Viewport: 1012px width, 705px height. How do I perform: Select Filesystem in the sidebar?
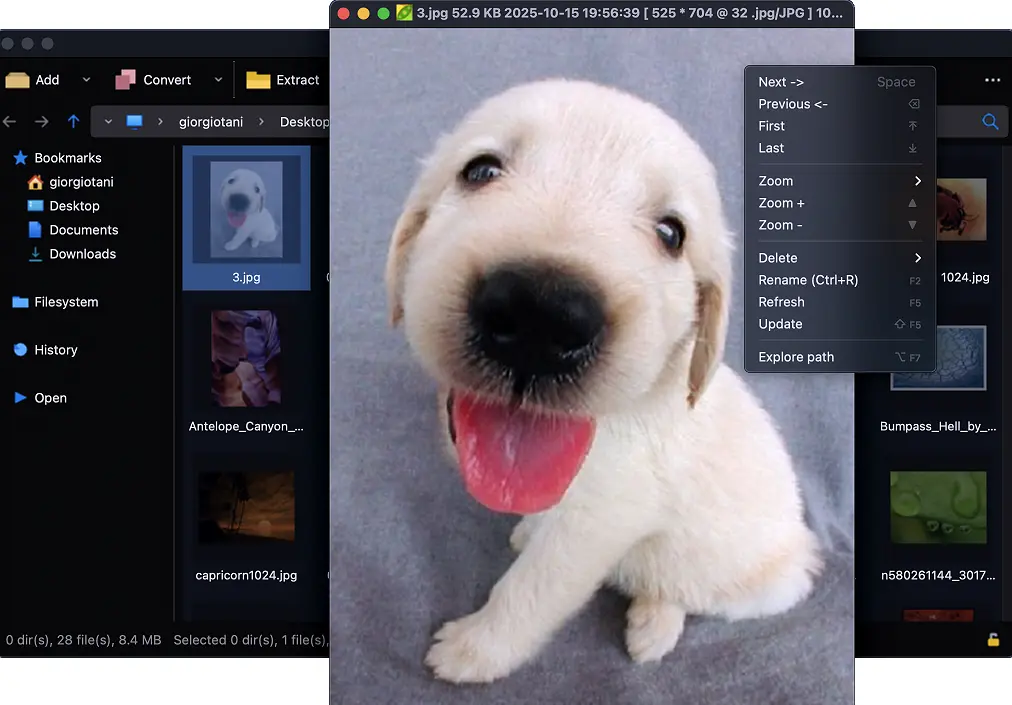tap(66, 302)
